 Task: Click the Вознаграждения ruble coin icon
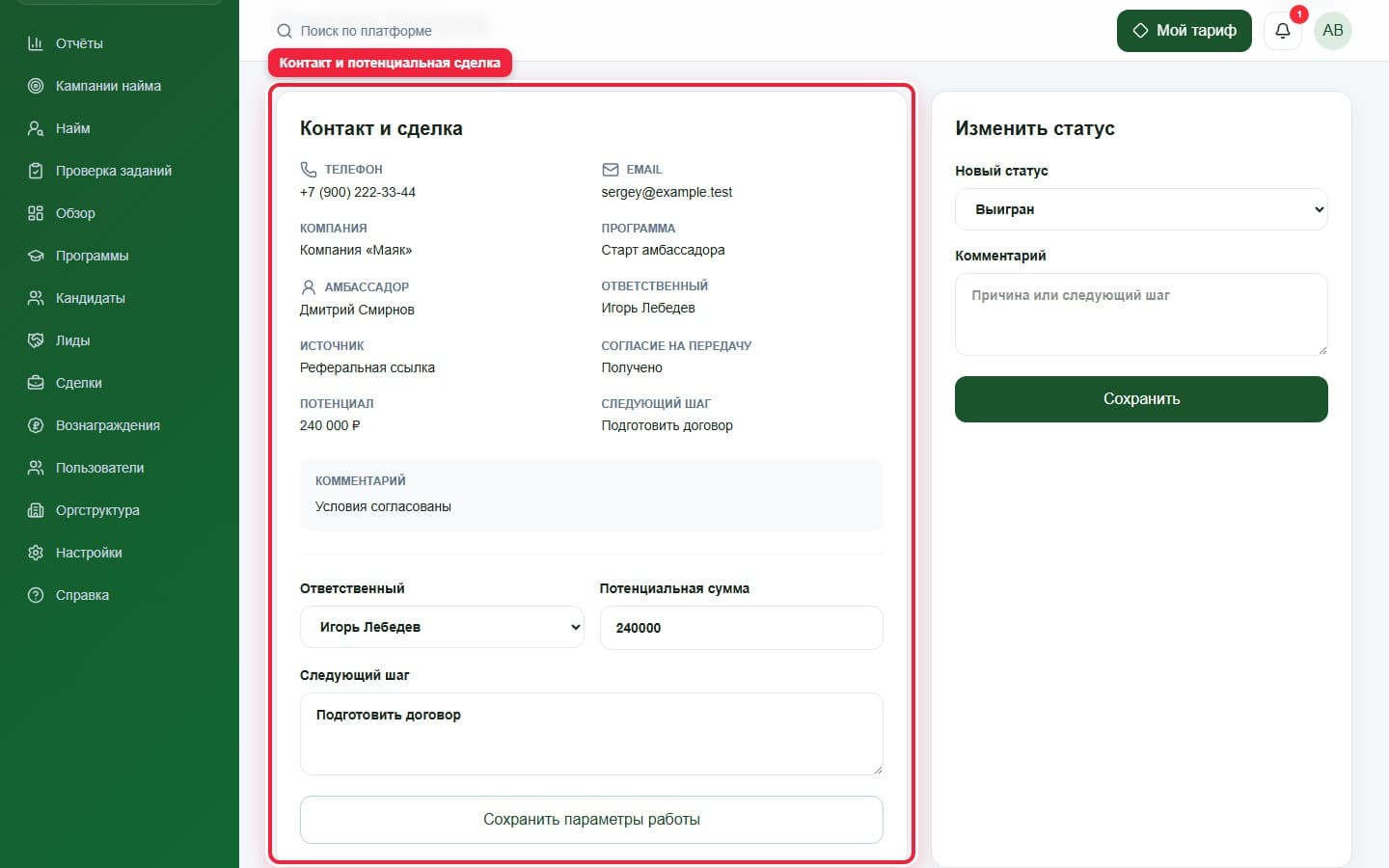36,425
